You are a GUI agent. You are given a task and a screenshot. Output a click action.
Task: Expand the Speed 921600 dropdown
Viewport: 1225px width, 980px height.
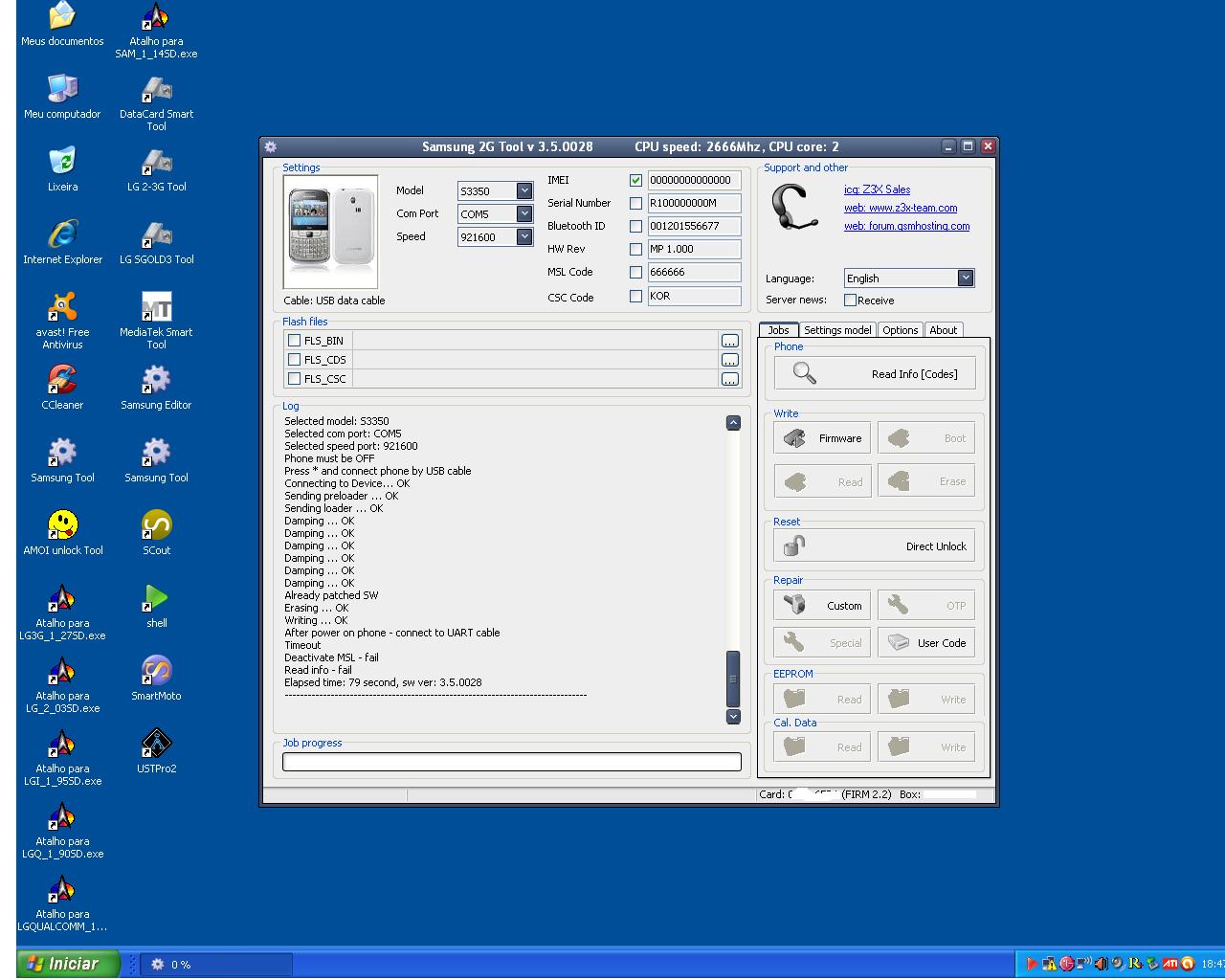pyautogui.click(x=524, y=236)
